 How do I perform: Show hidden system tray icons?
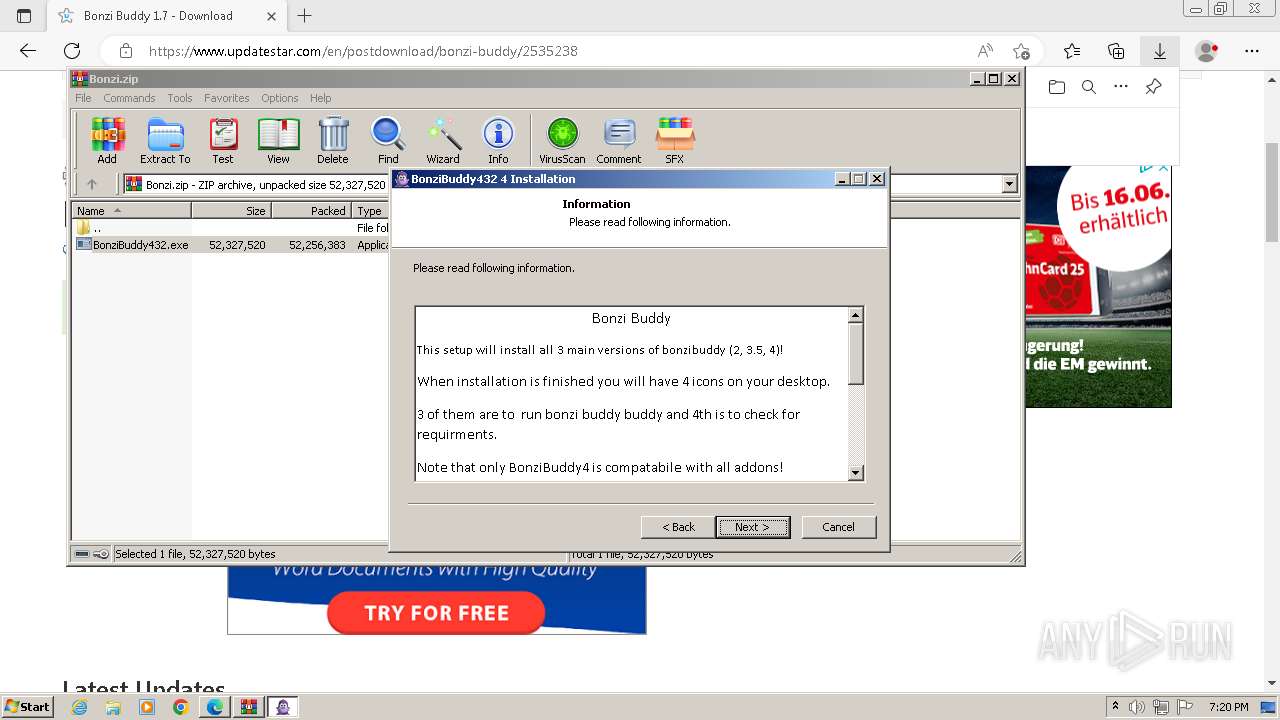1115,706
